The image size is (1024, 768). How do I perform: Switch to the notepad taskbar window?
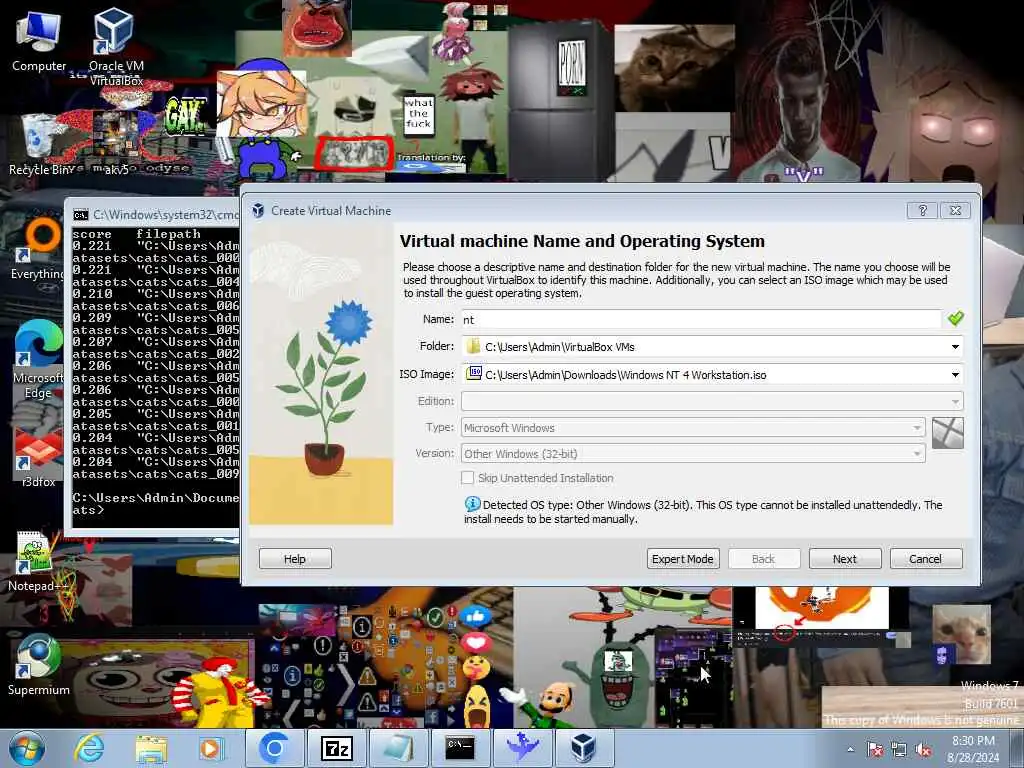click(x=398, y=748)
